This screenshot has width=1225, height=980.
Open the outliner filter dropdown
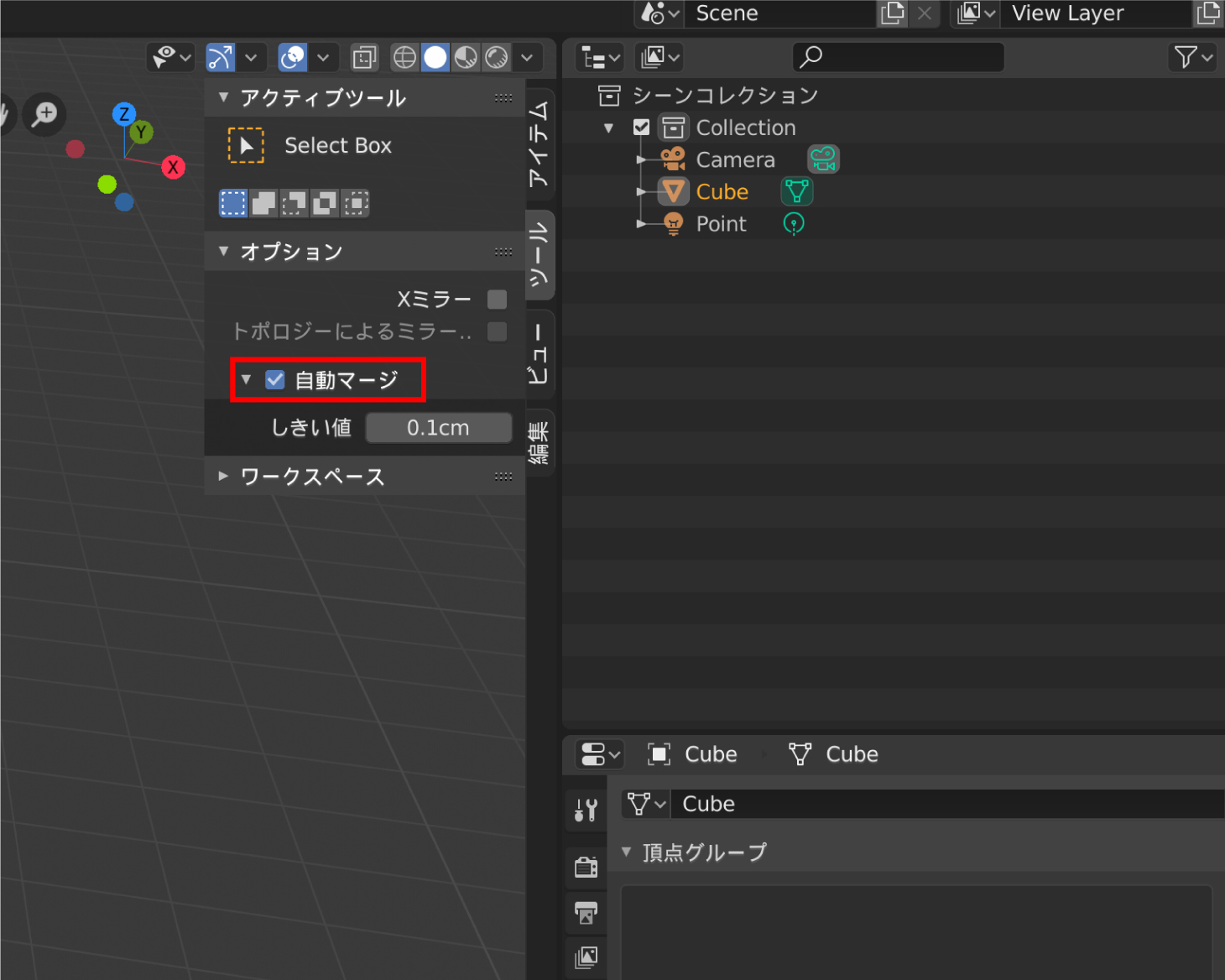(1192, 57)
